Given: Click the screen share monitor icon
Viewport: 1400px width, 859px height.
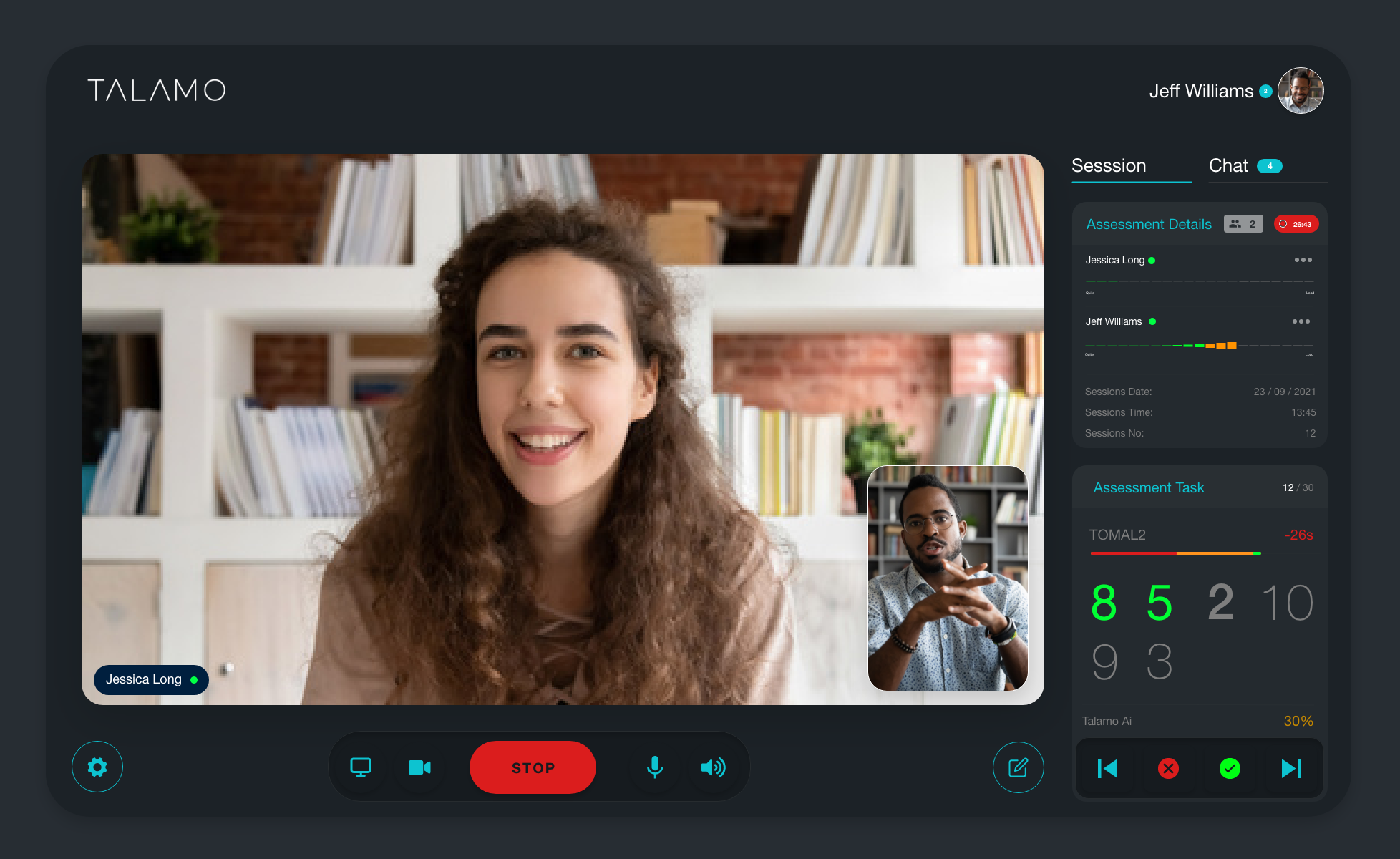Looking at the screenshot, I should [x=361, y=767].
